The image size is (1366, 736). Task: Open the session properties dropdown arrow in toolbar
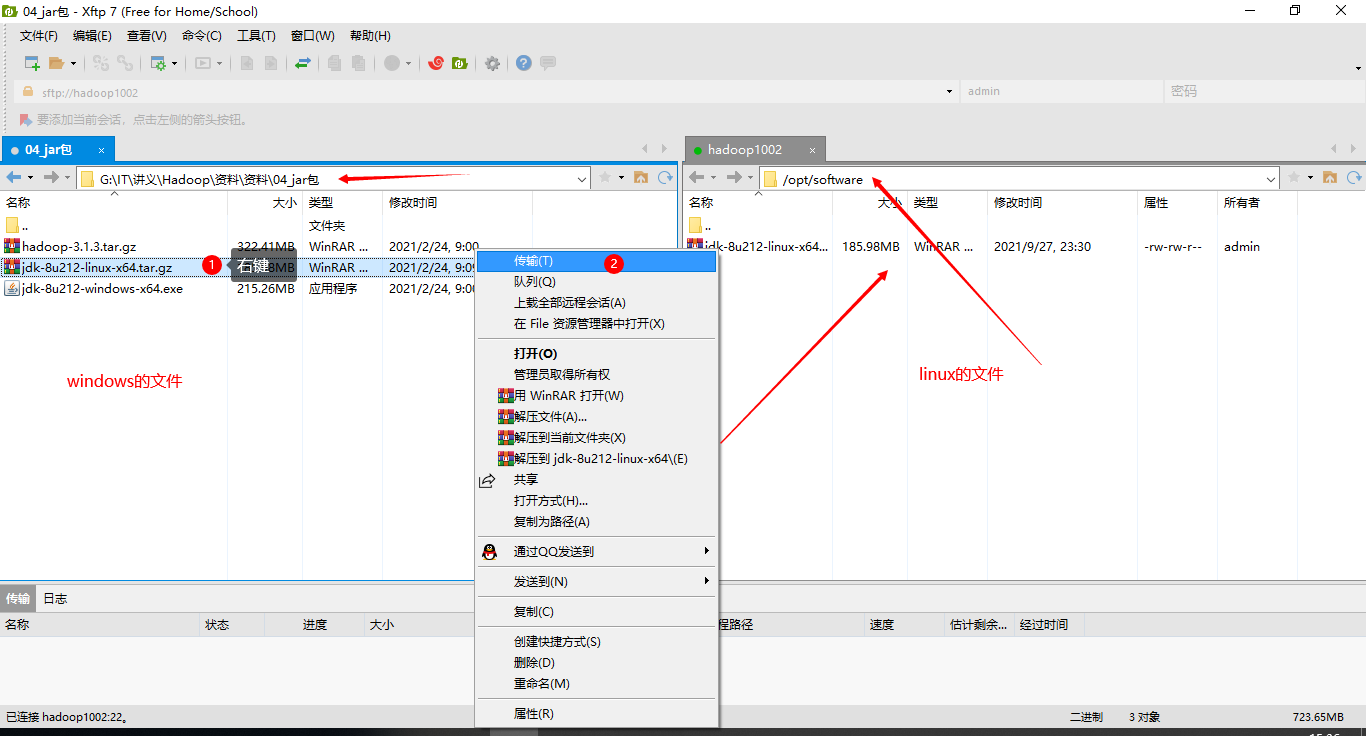[174, 63]
